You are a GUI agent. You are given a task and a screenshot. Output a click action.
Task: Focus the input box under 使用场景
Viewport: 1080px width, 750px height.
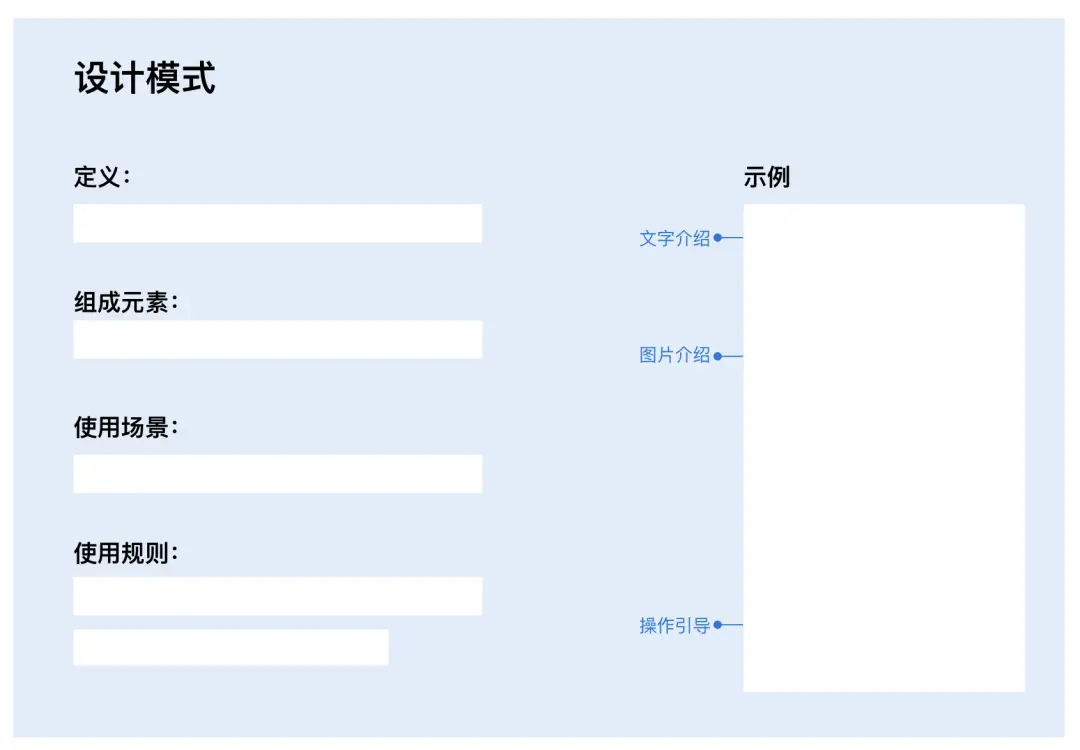click(x=277, y=474)
